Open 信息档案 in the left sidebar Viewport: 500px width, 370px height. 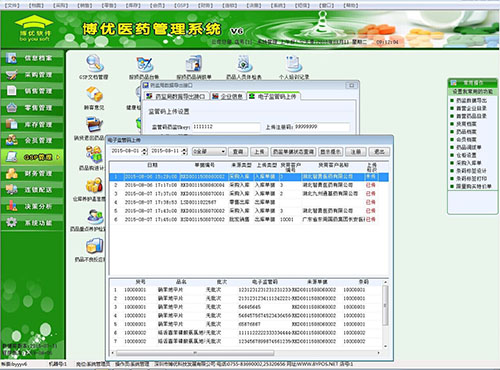point(32,58)
